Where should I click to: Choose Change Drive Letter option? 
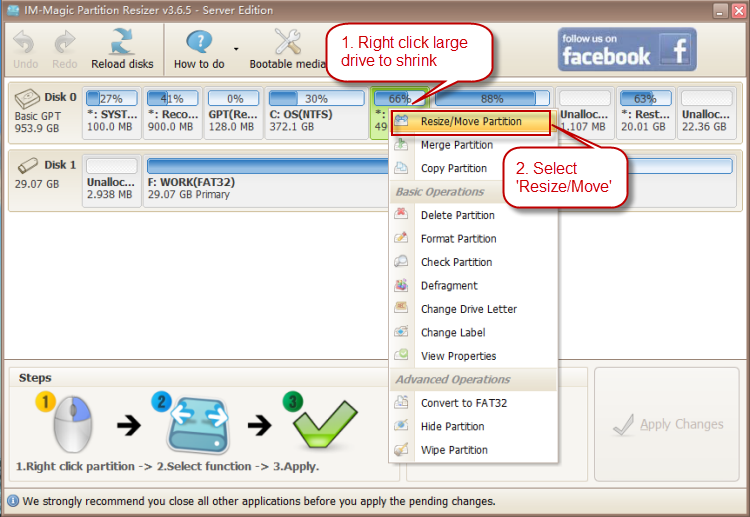468,309
